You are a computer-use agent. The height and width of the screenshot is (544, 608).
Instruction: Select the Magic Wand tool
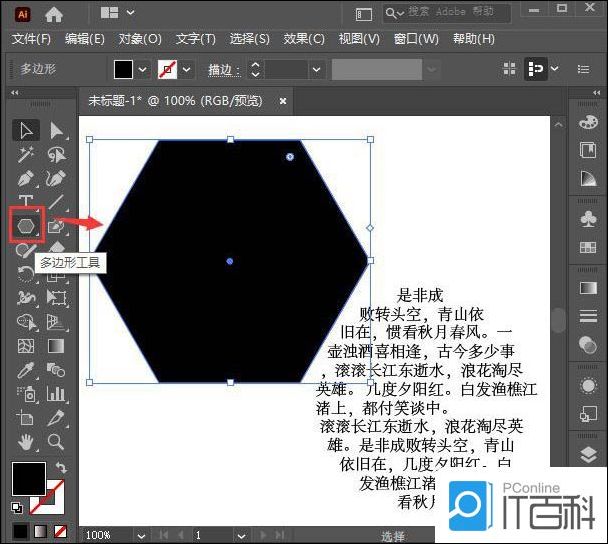click(26, 154)
